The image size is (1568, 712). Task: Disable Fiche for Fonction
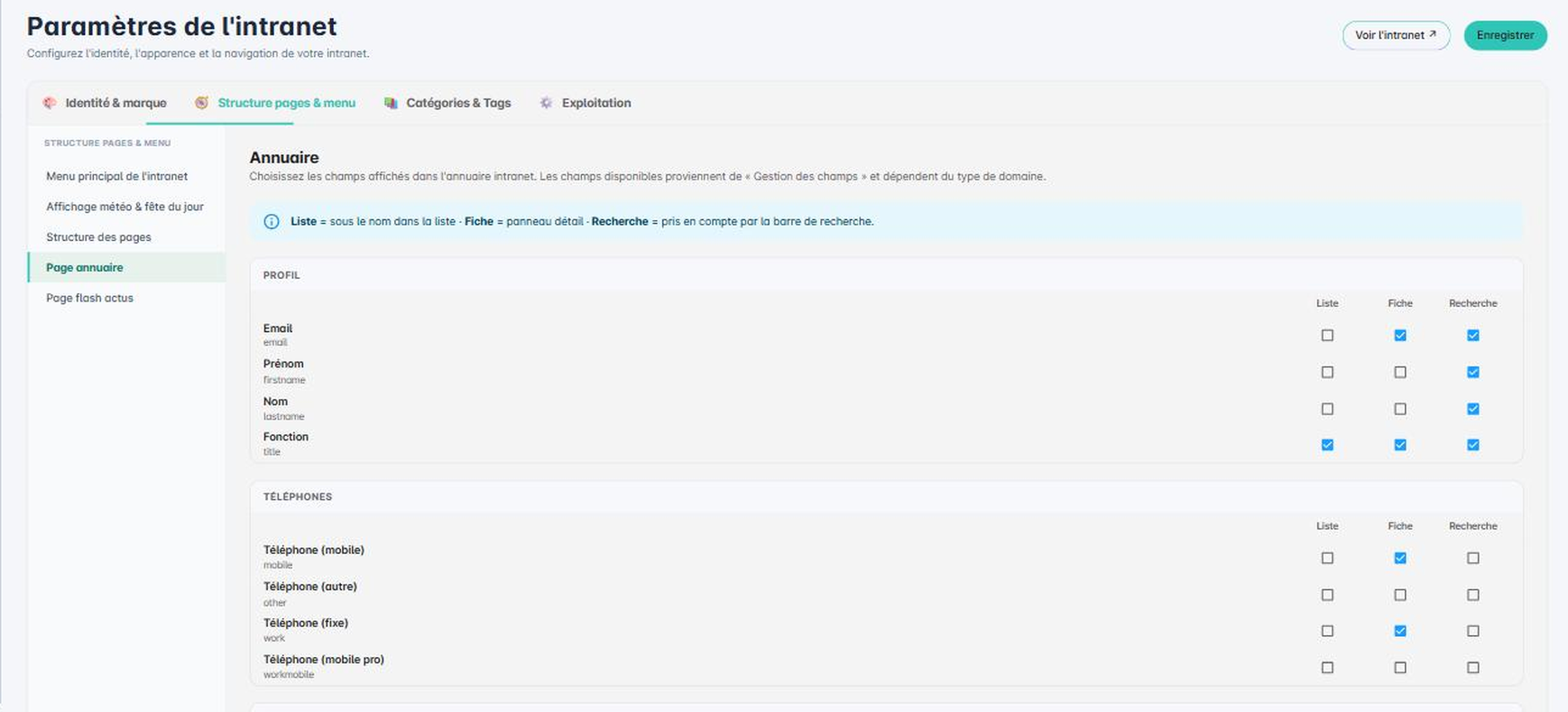[1400, 445]
